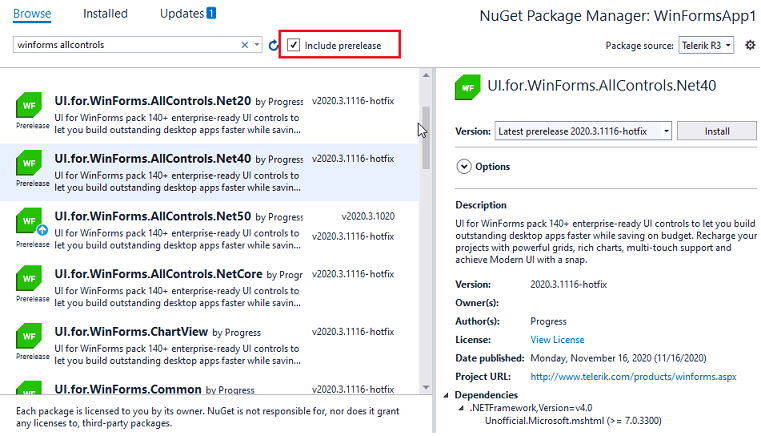The image size is (761, 436).
Task: Open the search history dropdown arrow
Action: click(256, 45)
